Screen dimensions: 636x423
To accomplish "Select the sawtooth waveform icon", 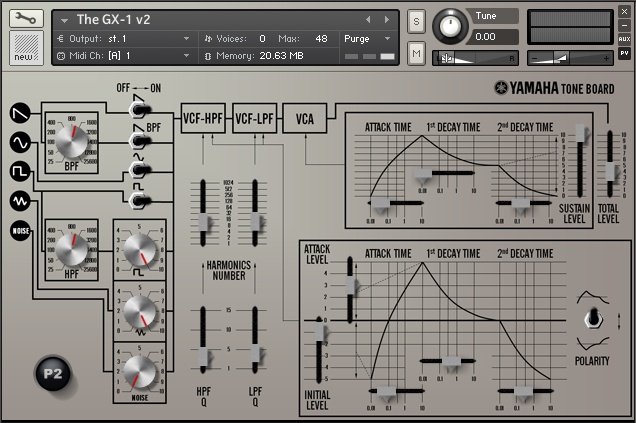I will (x=19, y=111).
